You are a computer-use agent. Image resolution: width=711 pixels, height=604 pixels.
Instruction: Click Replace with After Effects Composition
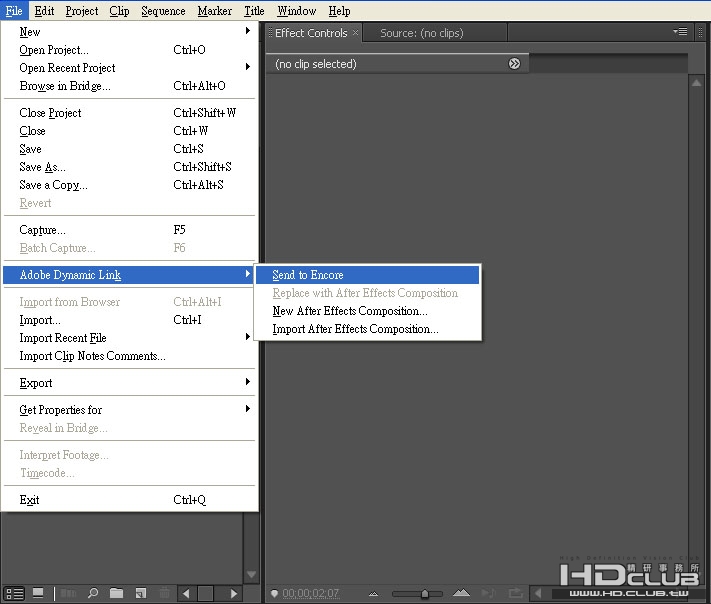click(x=367, y=293)
